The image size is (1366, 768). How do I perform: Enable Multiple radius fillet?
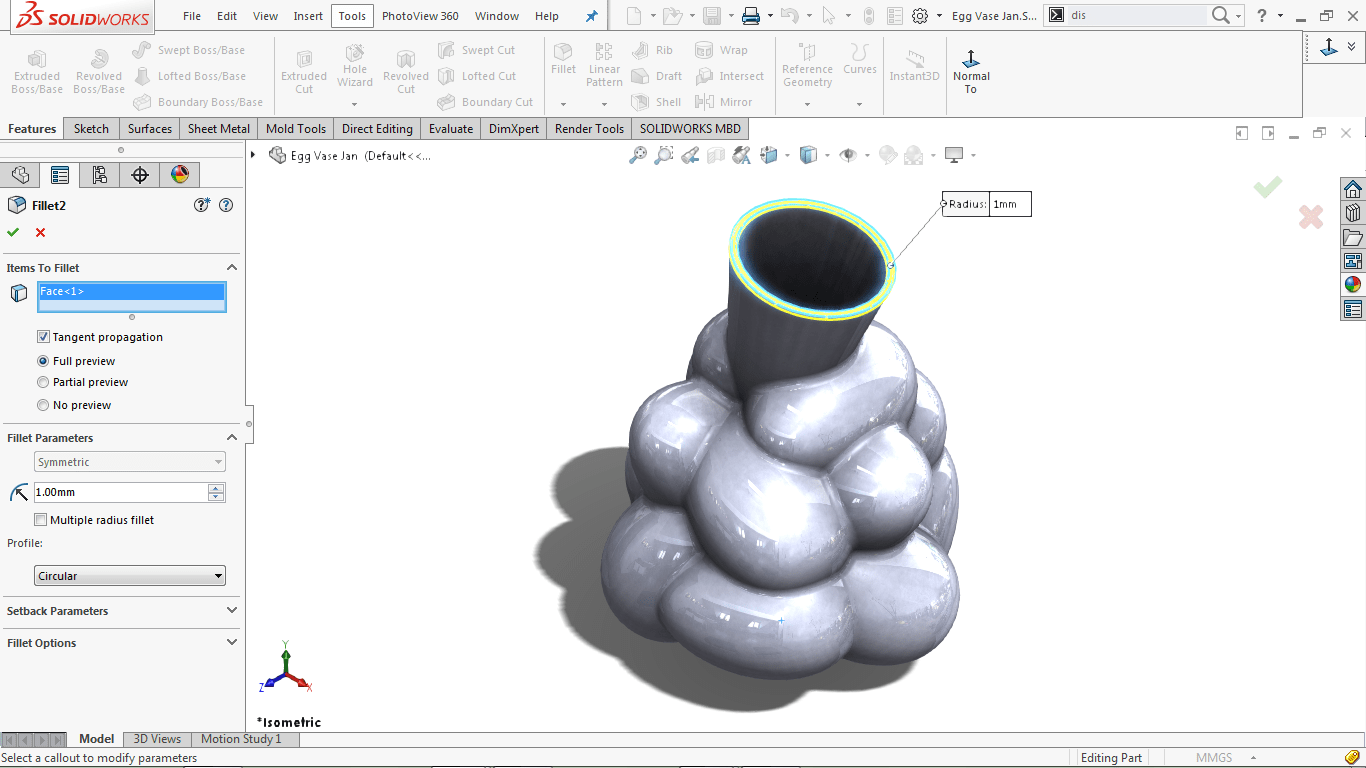click(x=40, y=519)
